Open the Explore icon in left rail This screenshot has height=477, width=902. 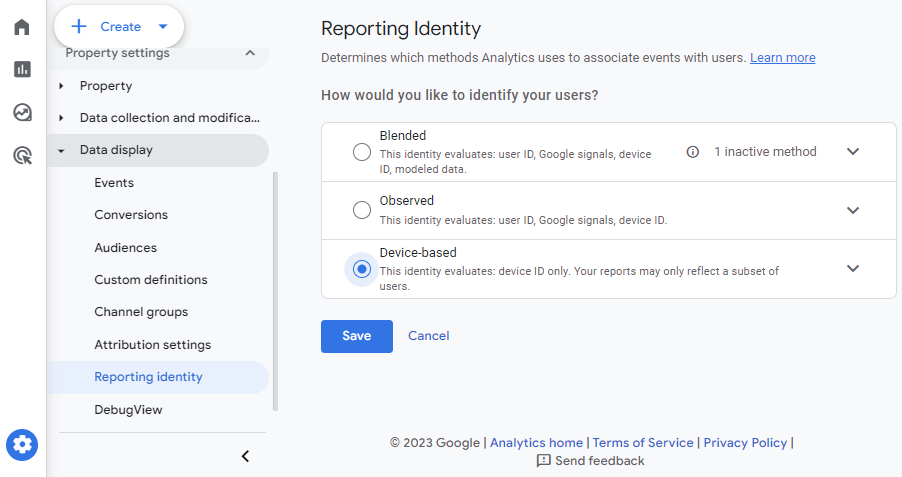point(22,112)
